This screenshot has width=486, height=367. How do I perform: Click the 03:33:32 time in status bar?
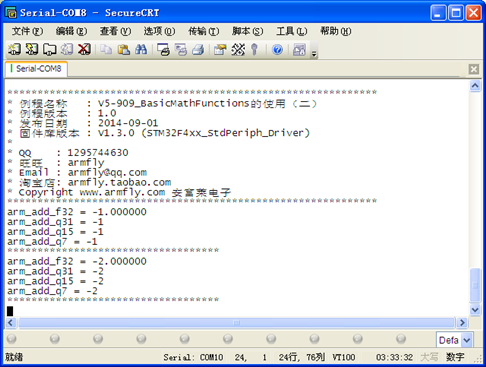click(395, 357)
